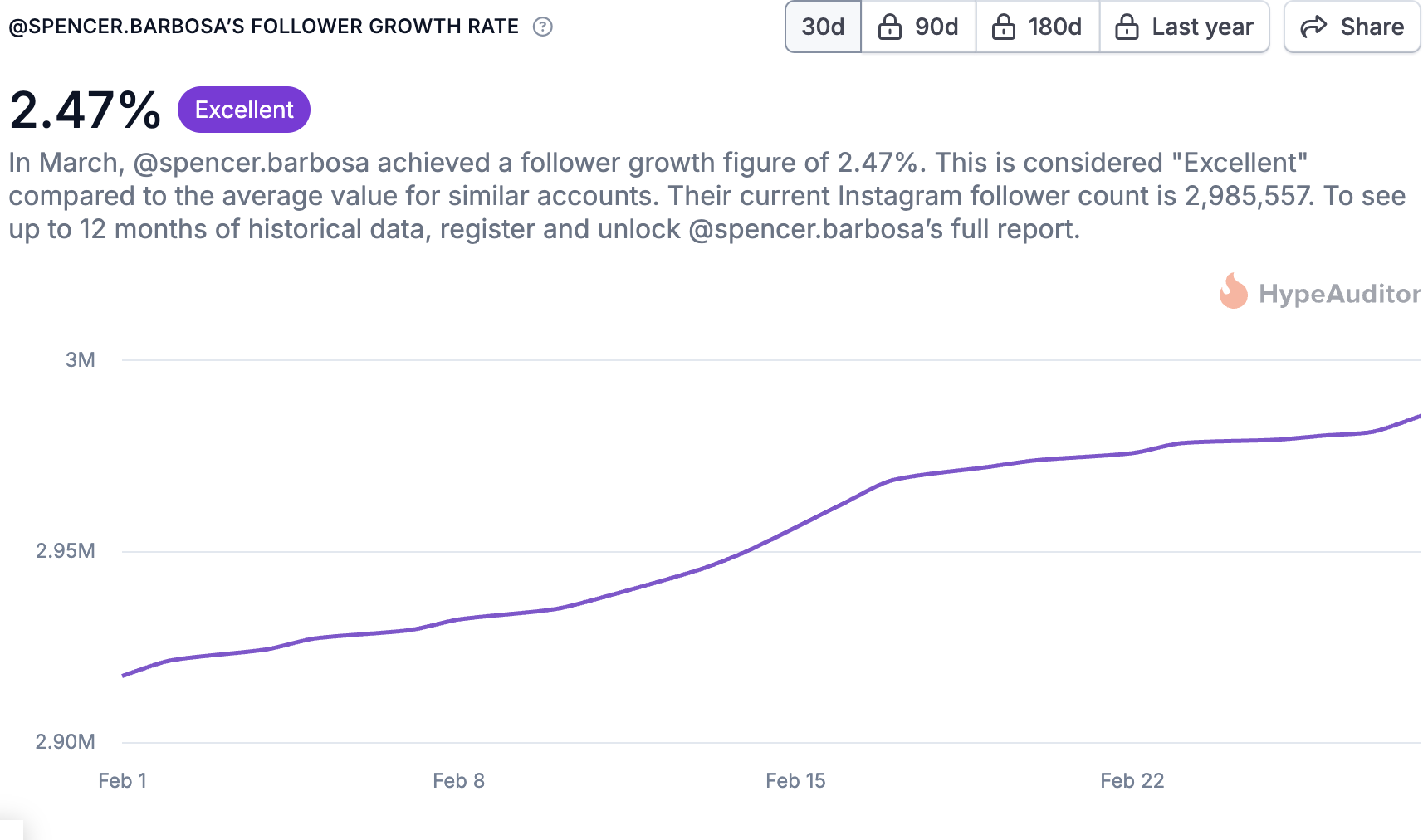
Task: Select the 30d time range tab
Action: coord(823,27)
